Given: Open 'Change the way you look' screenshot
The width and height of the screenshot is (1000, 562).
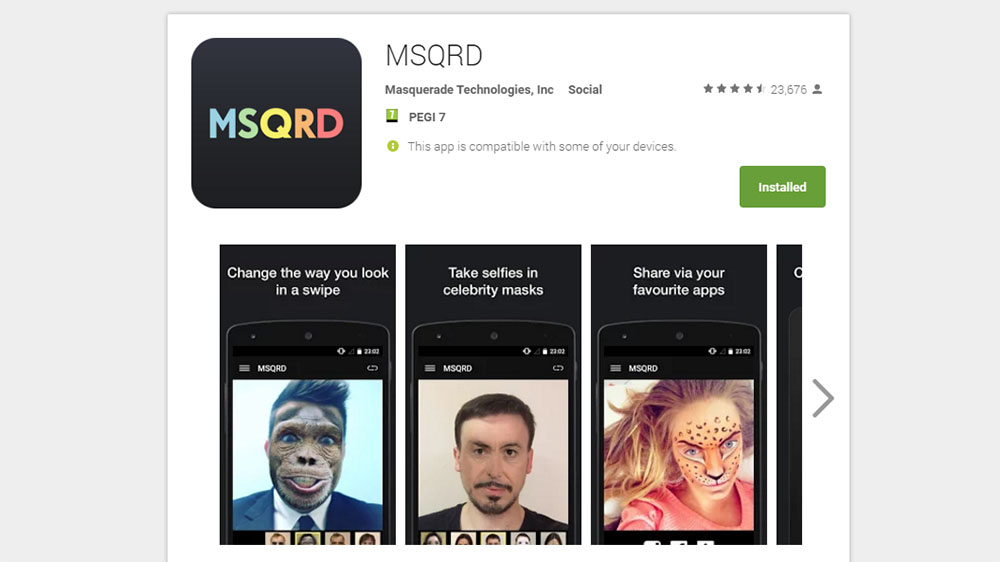Looking at the screenshot, I should [x=307, y=394].
